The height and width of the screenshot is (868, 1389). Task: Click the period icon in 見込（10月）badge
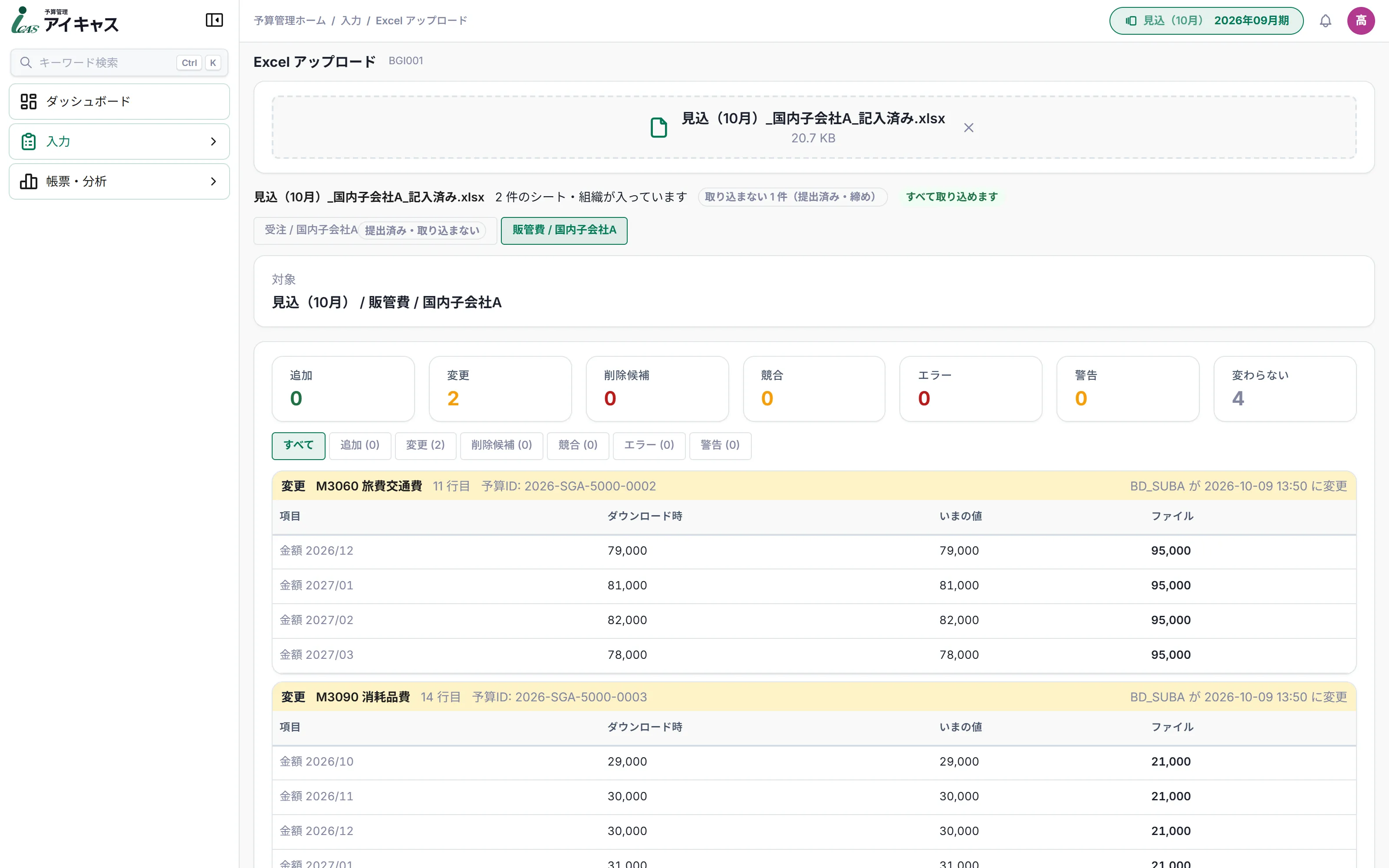point(1131,21)
